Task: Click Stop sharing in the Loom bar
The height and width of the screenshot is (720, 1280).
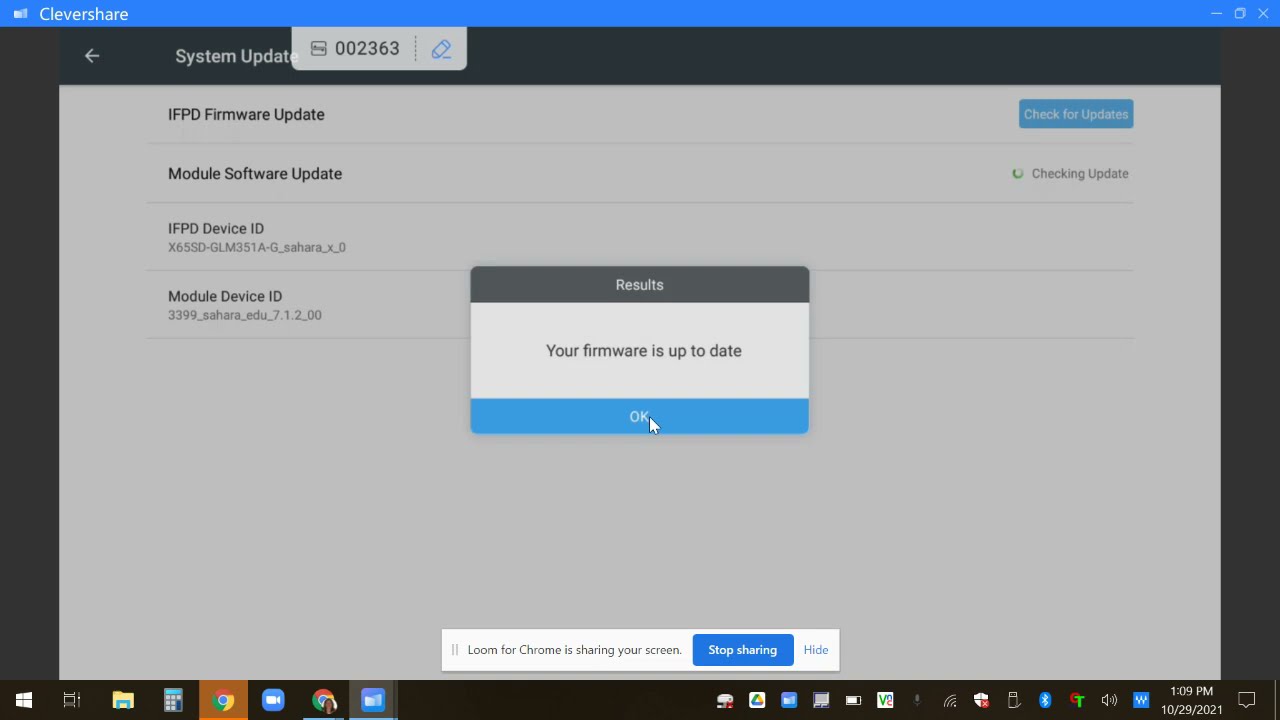Action: click(x=742, y=650)
